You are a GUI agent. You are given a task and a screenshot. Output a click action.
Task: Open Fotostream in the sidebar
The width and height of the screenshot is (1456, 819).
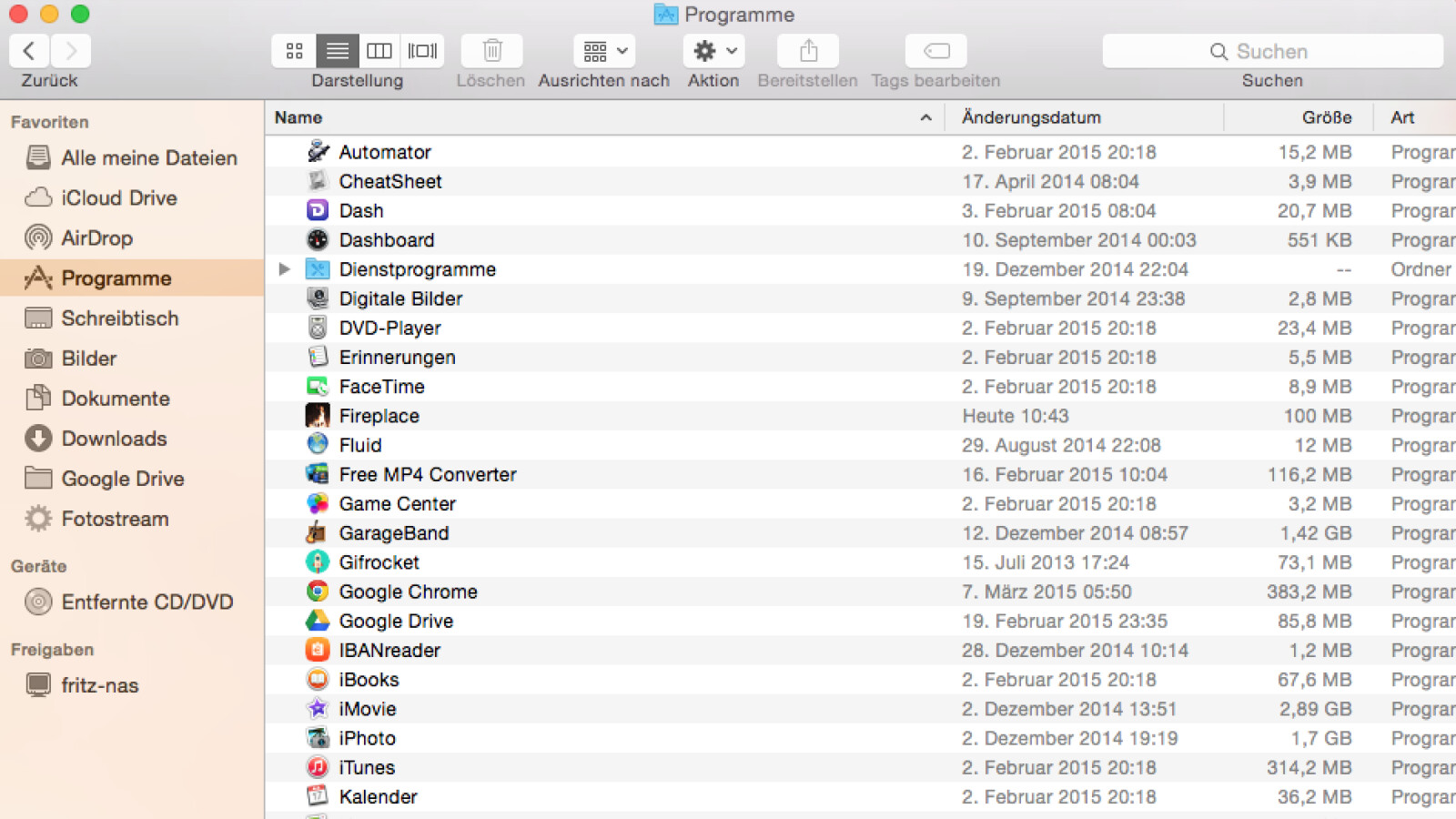point(132,518)
